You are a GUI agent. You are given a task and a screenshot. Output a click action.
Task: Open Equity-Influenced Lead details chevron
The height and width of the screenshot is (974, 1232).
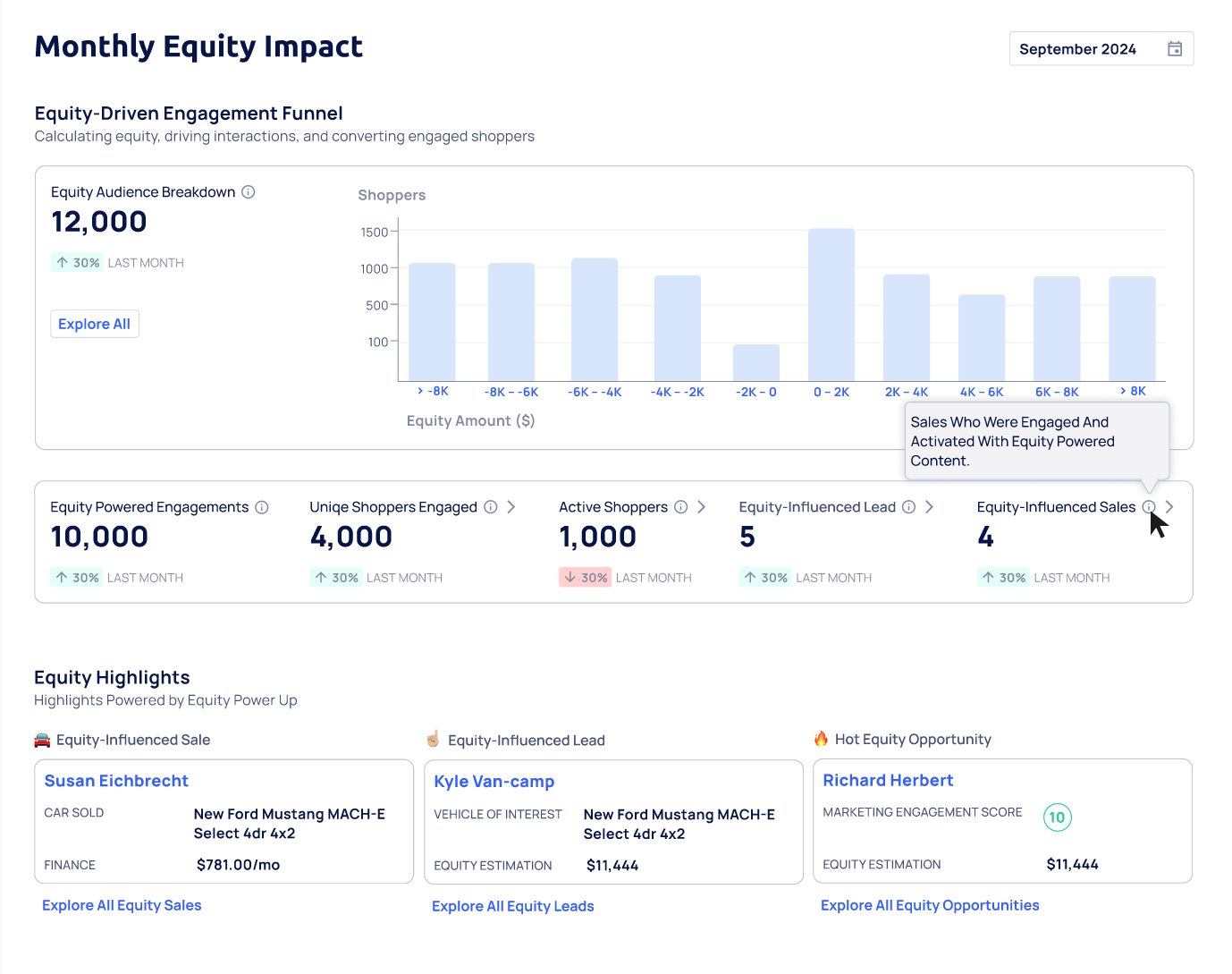(930, 507)
